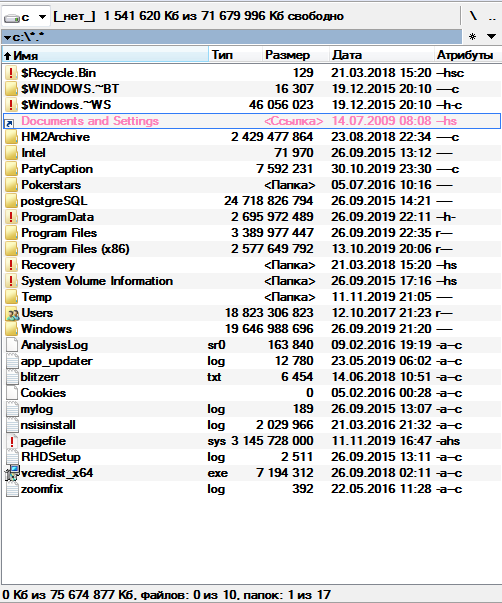Click size value "24 718 826 794"

coord(269,201)
